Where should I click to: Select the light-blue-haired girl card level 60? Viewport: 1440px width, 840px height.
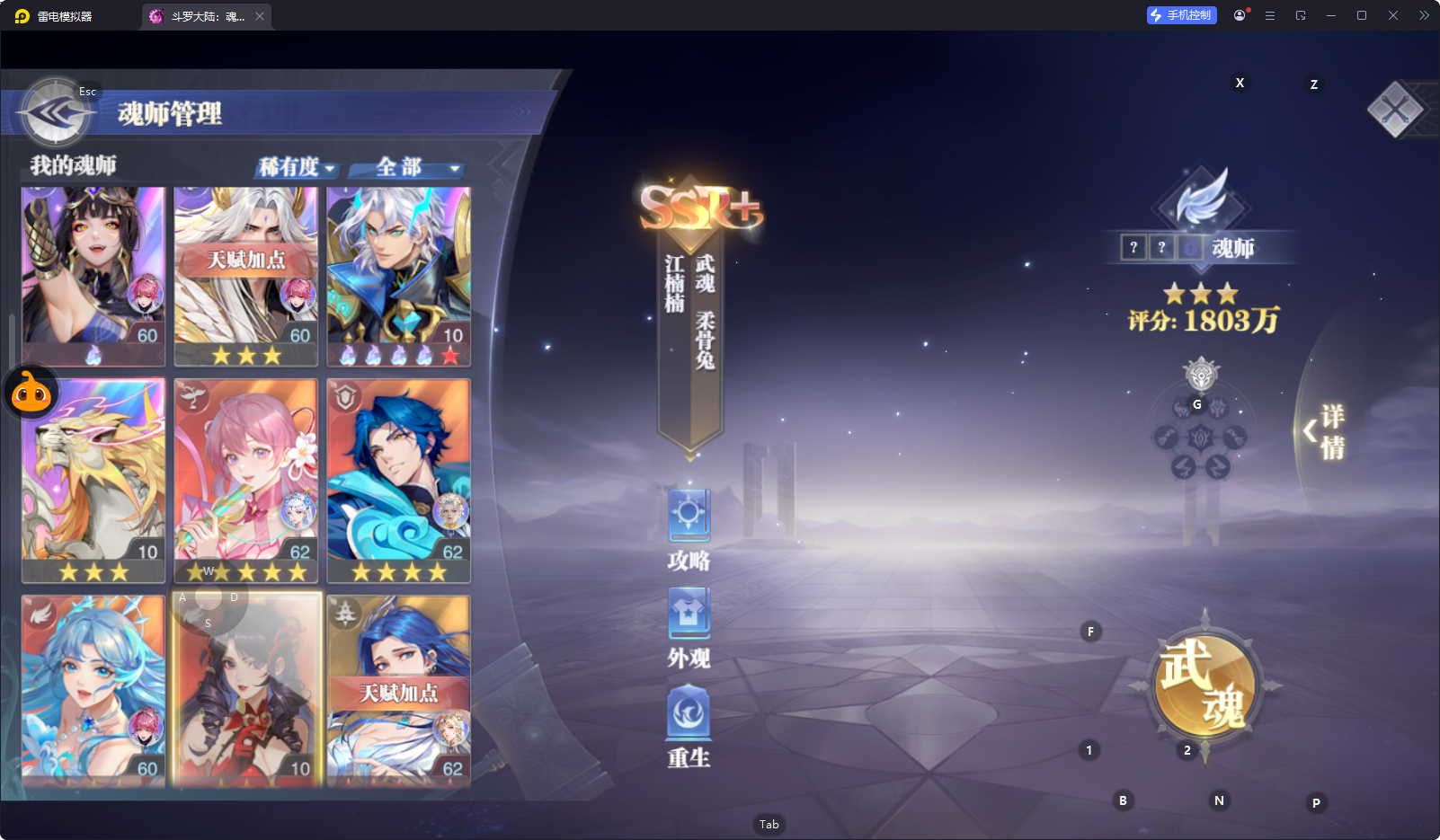coord(93,690)
